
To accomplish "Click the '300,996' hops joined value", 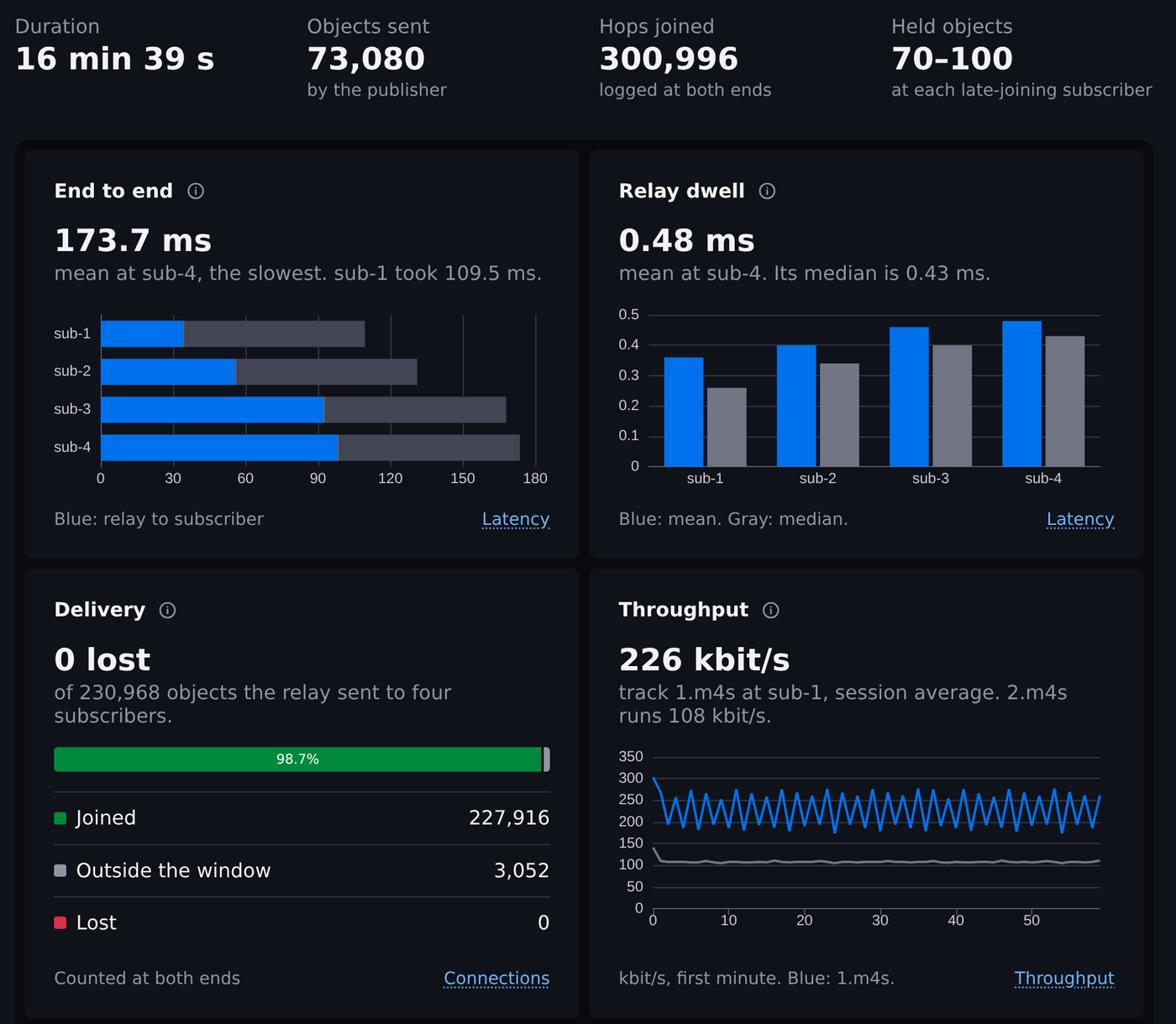I will point(669,59).
